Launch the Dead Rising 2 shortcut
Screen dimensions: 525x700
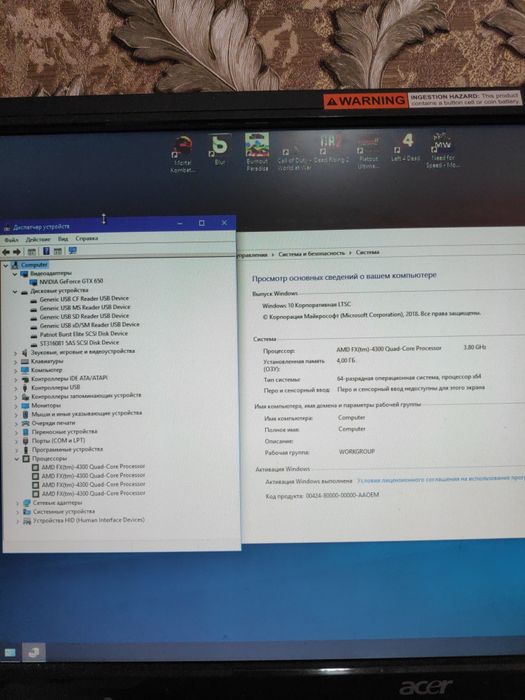pyautogui.click(x=330, y=150)
